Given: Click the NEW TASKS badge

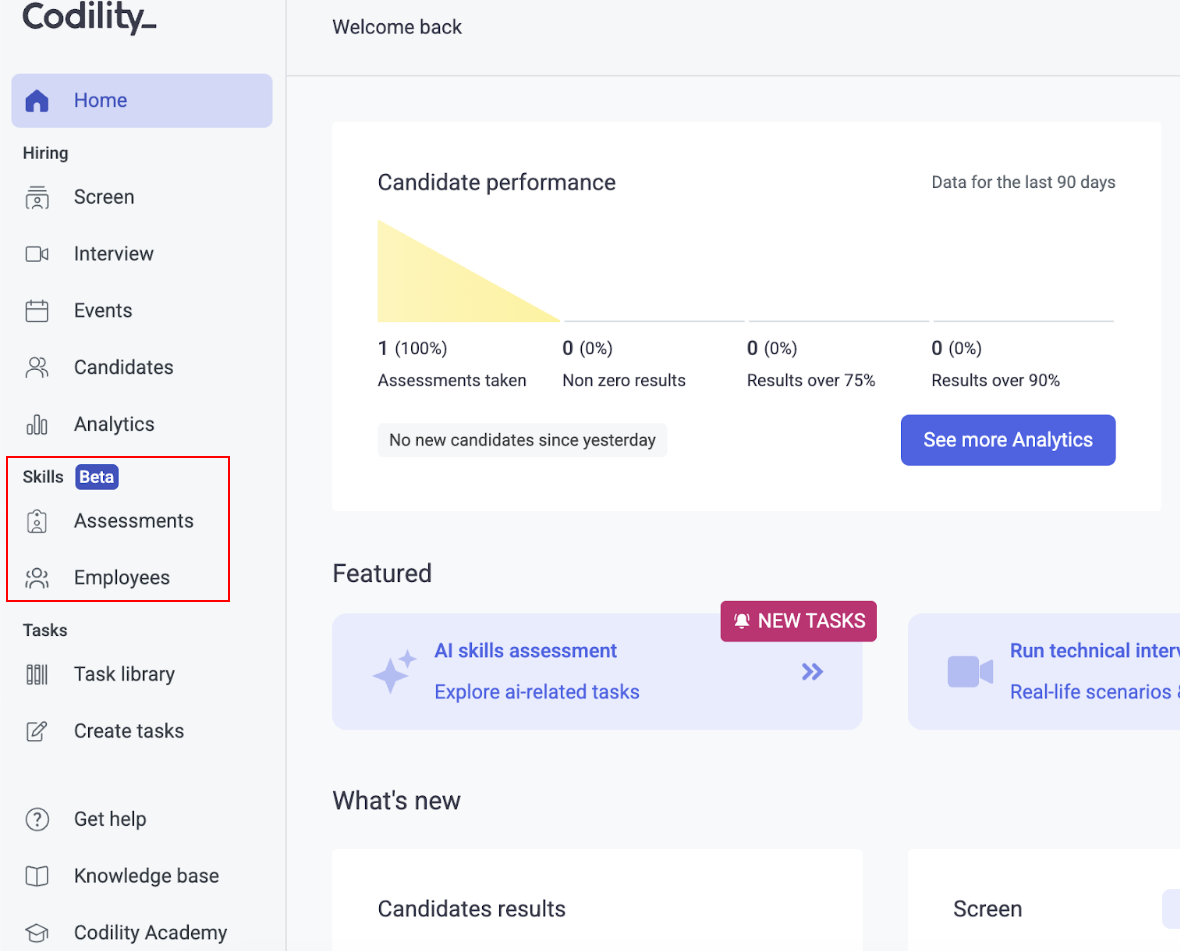Looking at the screenshot, I should tap(798, 621).
